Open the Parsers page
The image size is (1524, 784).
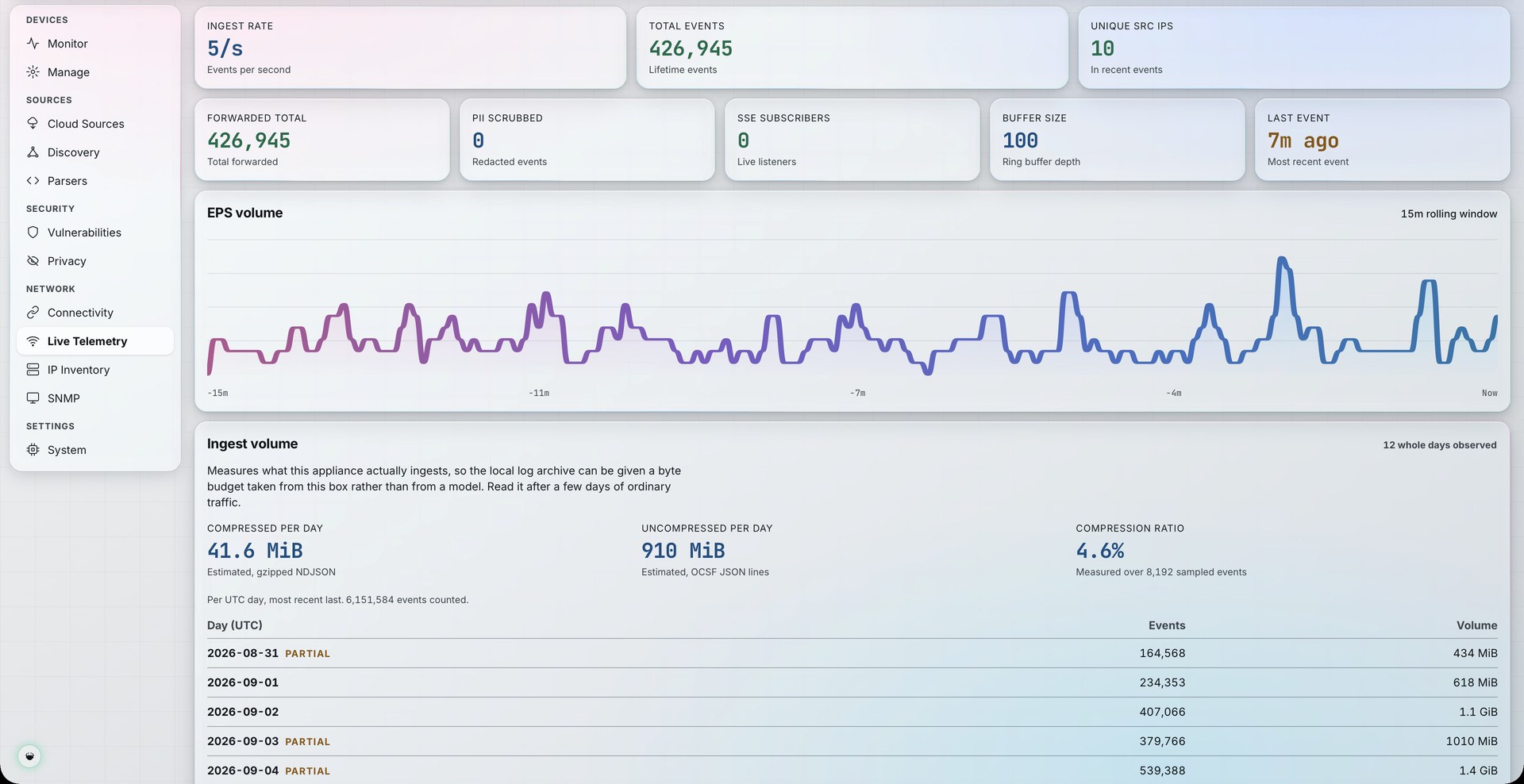tap(94, 181)
